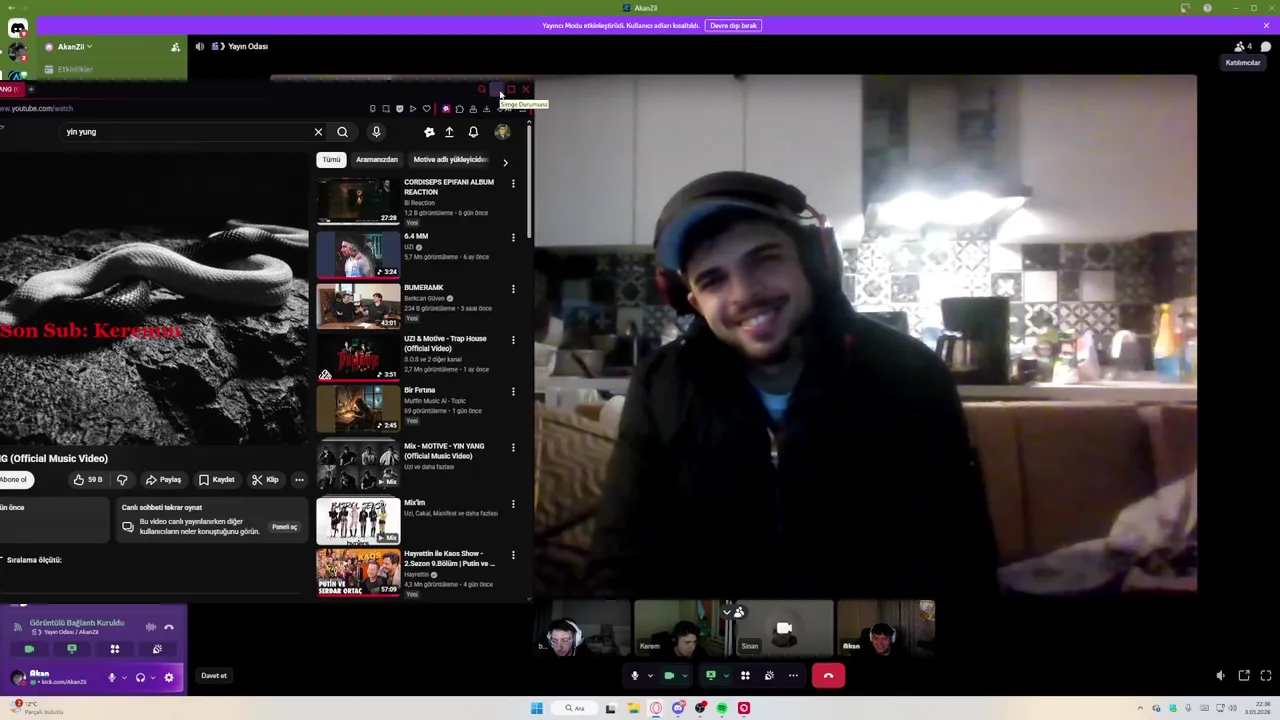This screenshot has width=1280, height=720.
Task: Select the 'Tümü' filter chip
Action: 331,160
